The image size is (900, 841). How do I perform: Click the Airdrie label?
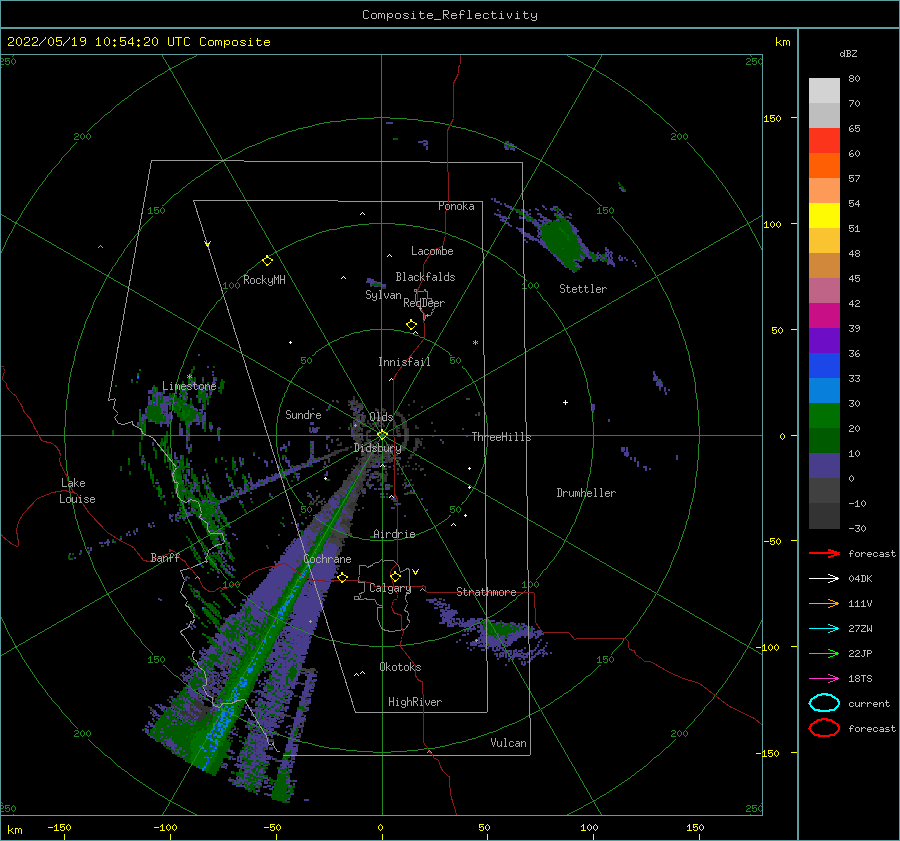pos(394,534)
